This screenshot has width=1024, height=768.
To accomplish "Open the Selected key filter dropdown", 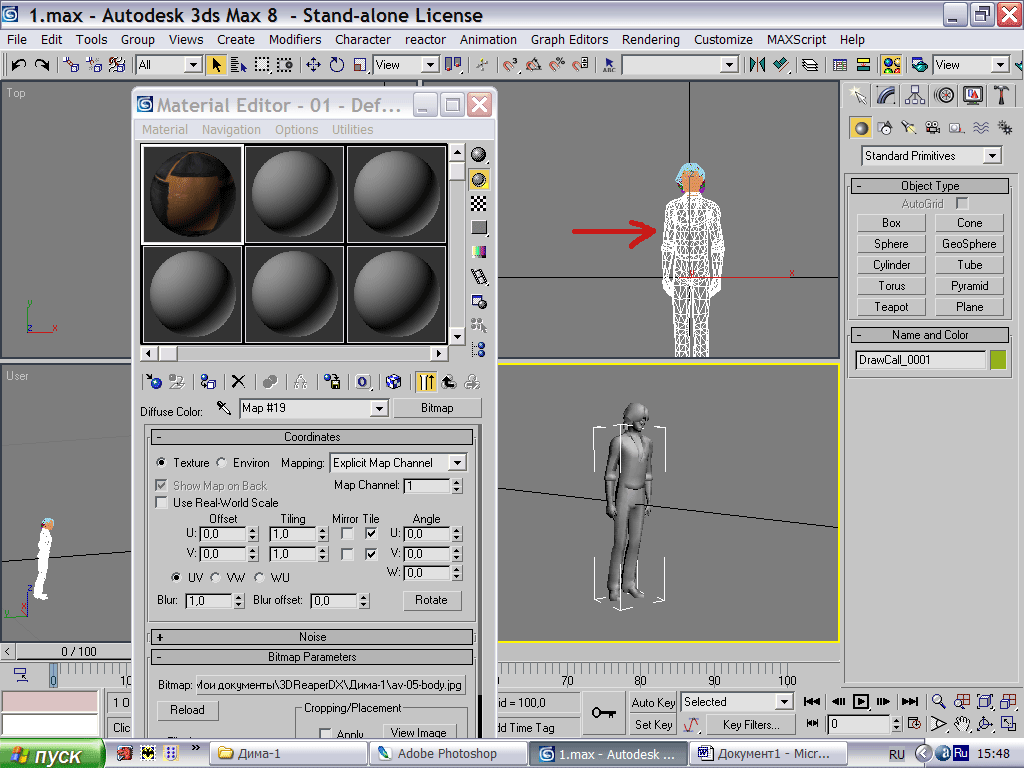I will point(784,702).
